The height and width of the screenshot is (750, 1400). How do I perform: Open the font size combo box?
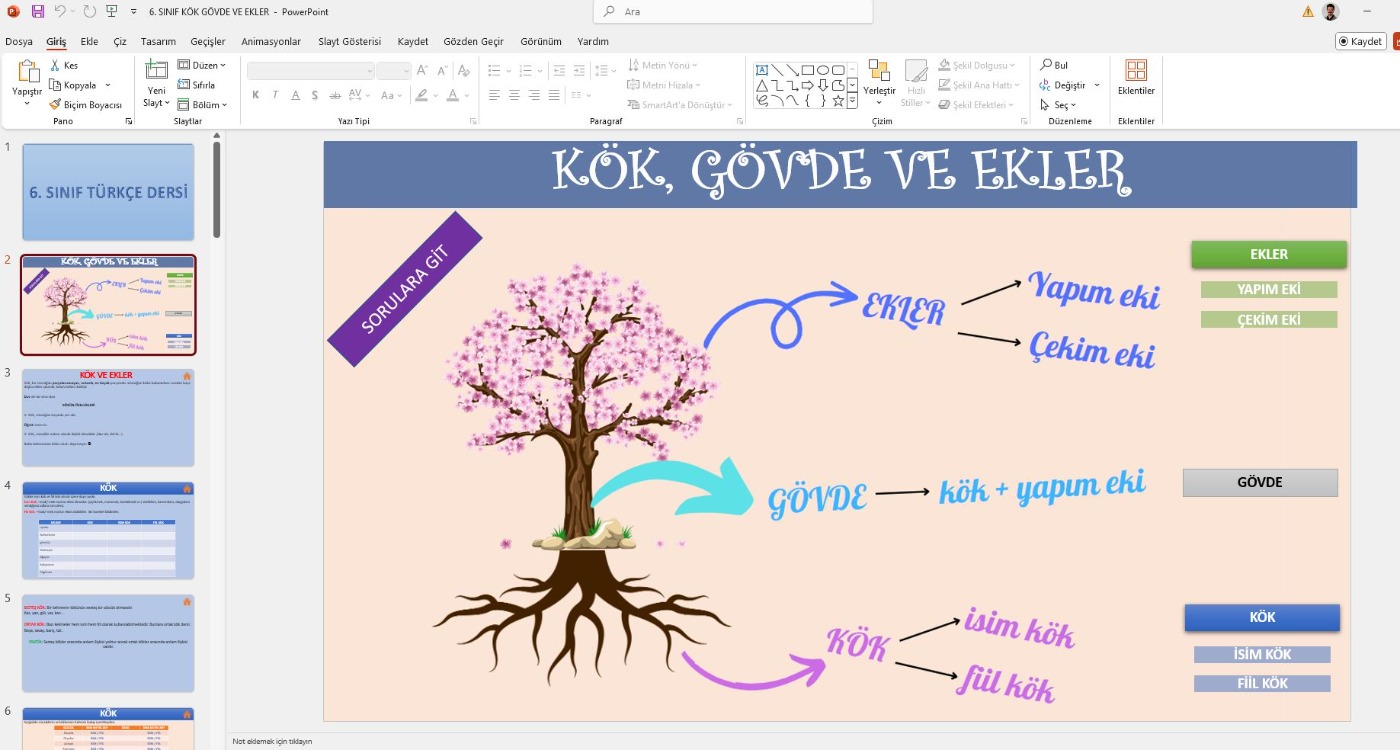coord(394,70)
